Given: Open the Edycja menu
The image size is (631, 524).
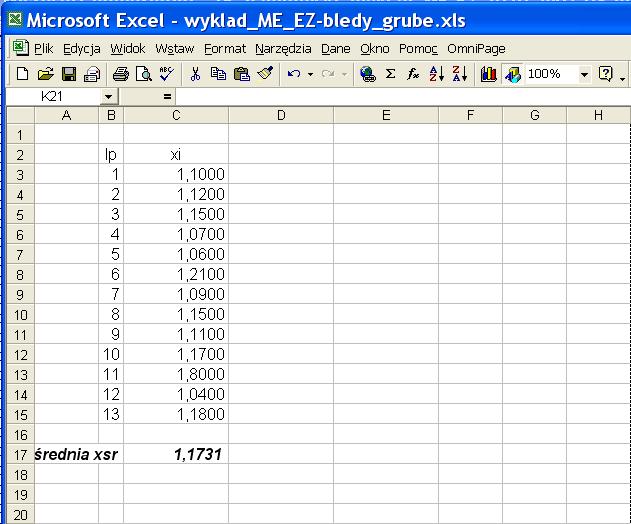Looking at the screenshot, I should tap(82, 49).
